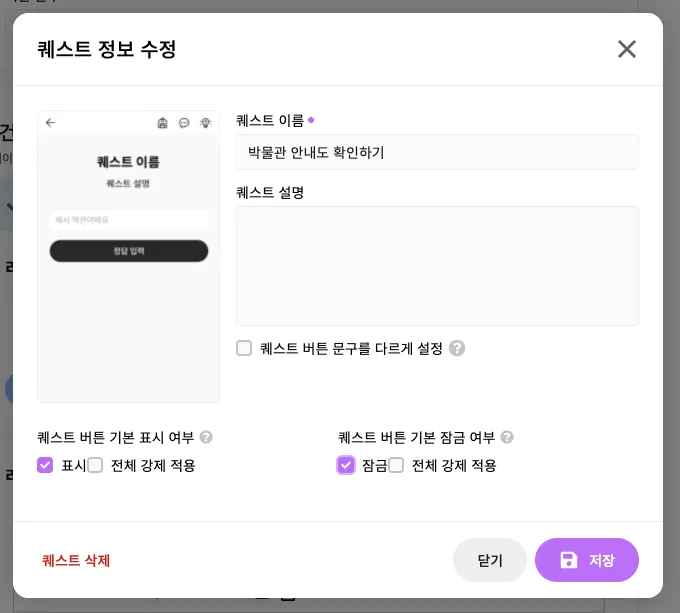Click into the 퀘스트 설명 text area
The height and width of the screenshot is (613, 680).
click(437, 266)
